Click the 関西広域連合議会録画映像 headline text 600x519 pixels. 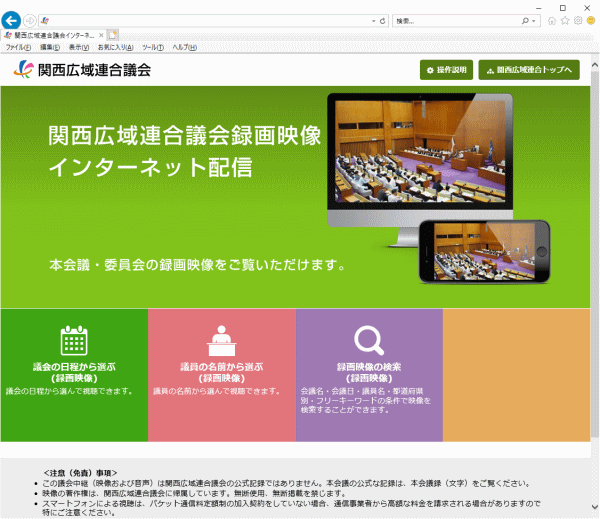(x=184, y=135)
